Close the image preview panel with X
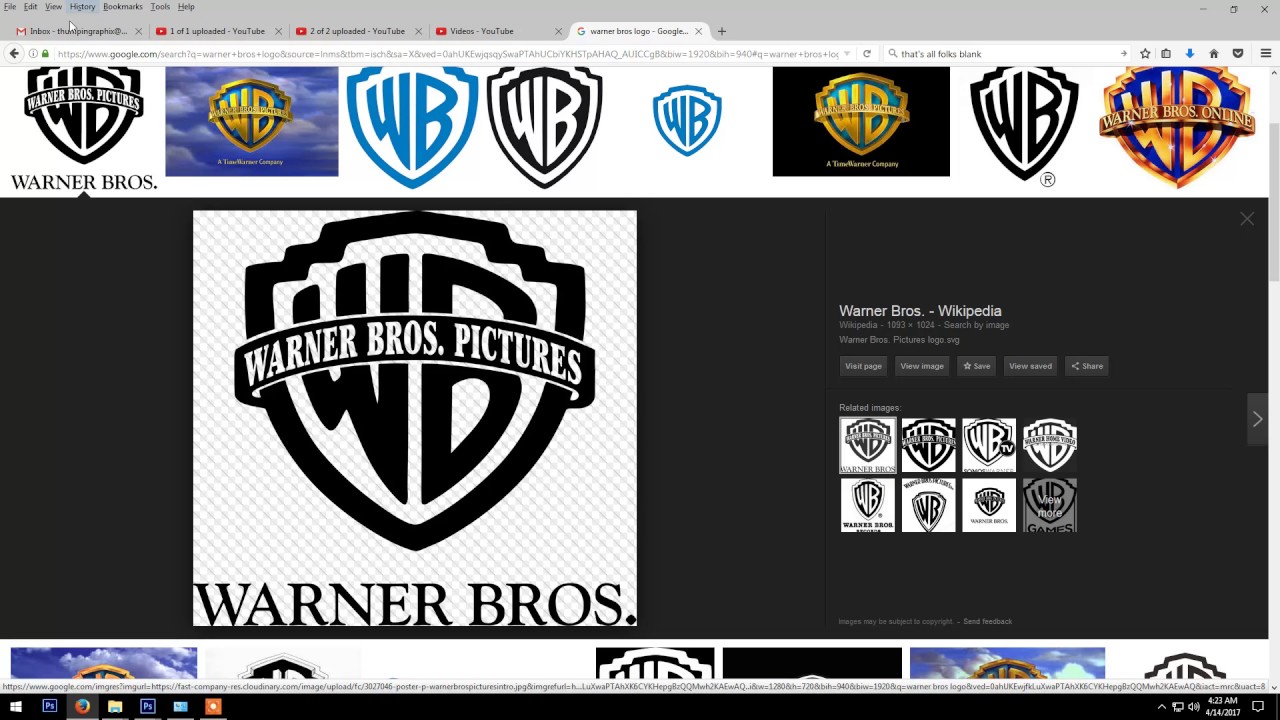This screenshot has height=720, width=1280. (1247, 219)
